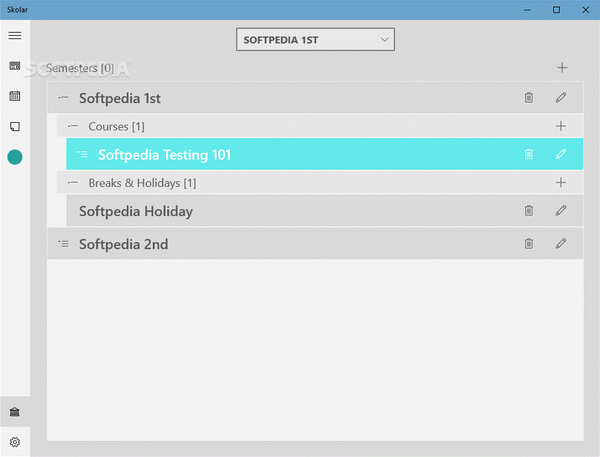Delete the Softpedia 1st semester
Viewport: 600px width, 457px height.
[x=528, y=98]
